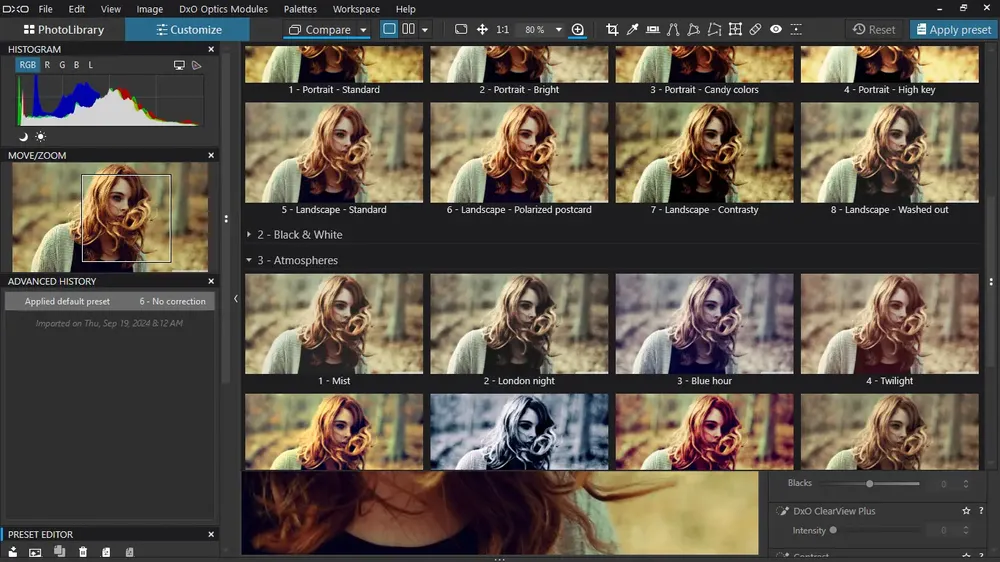Delete preset with the trash icon

point(83,552)
